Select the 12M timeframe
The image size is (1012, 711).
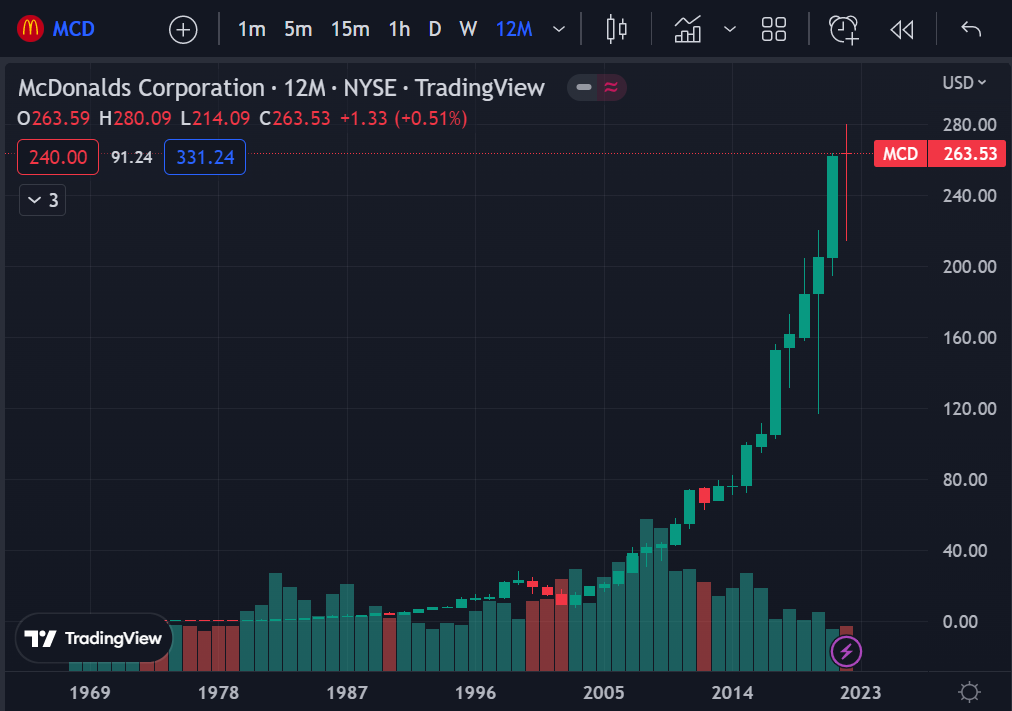pyautogui.click(x=514, y=29)
